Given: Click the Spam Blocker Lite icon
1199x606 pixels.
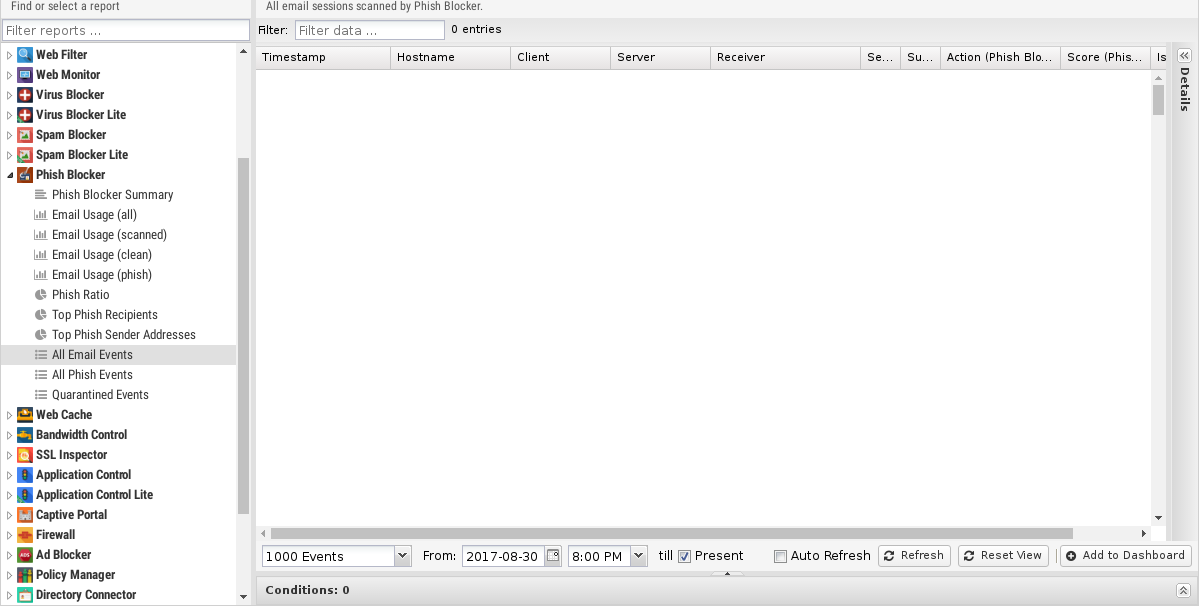Looking at the screenshot, I should pos(25,155).
